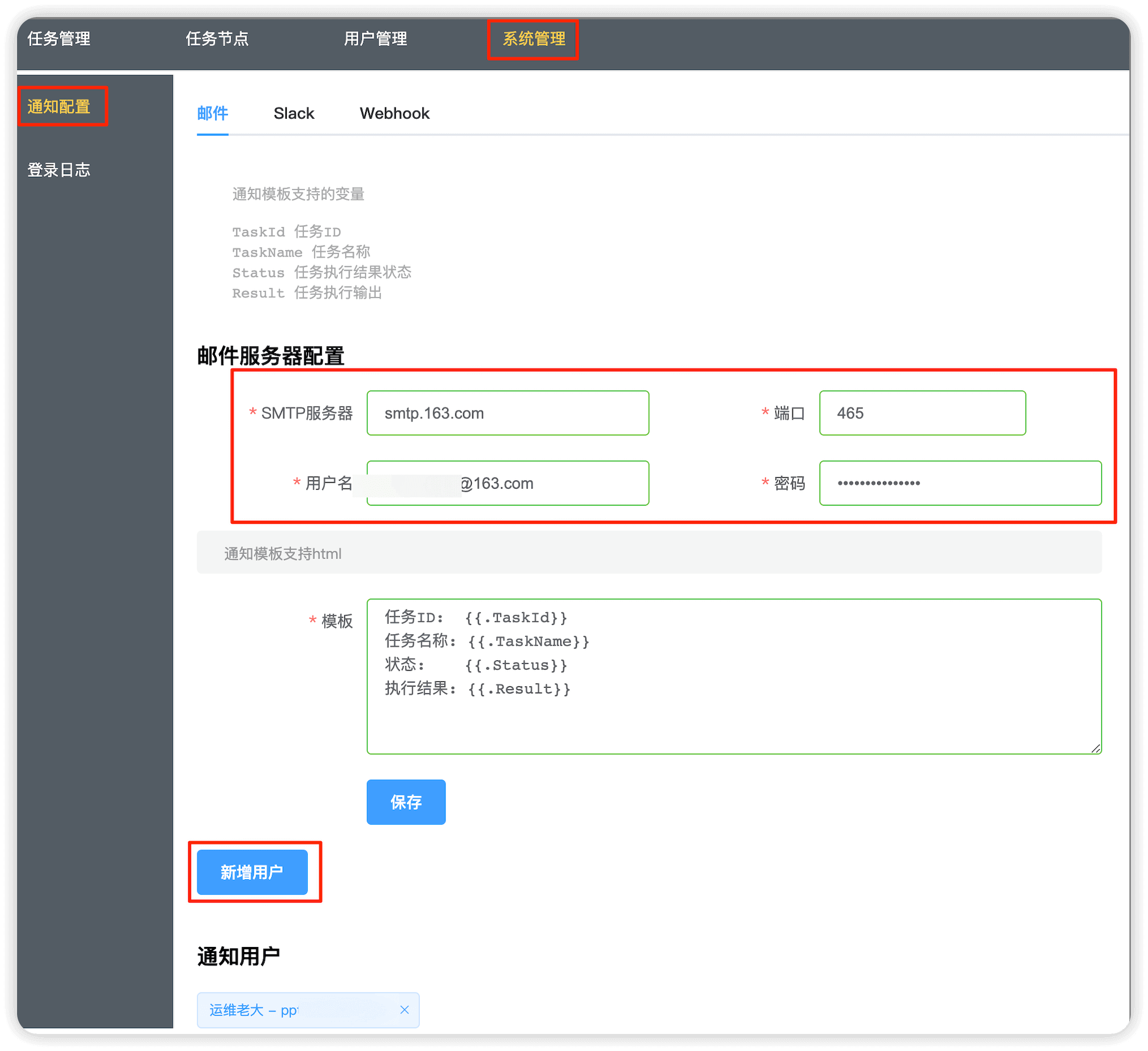This screenshot has height=1051, width=1148.
Task: Click the 邮件 notification tab icon
Action: [x=213, y=113]
